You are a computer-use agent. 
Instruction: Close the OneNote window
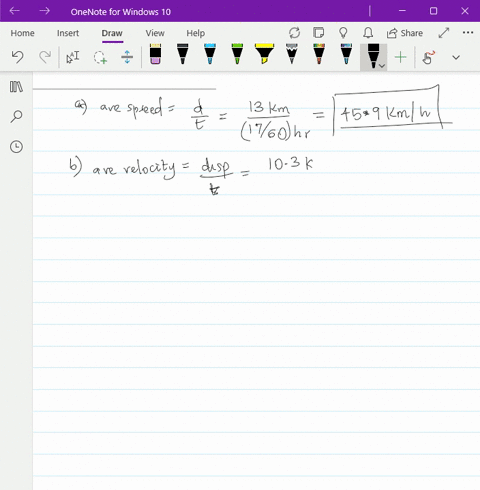(465, 11)
